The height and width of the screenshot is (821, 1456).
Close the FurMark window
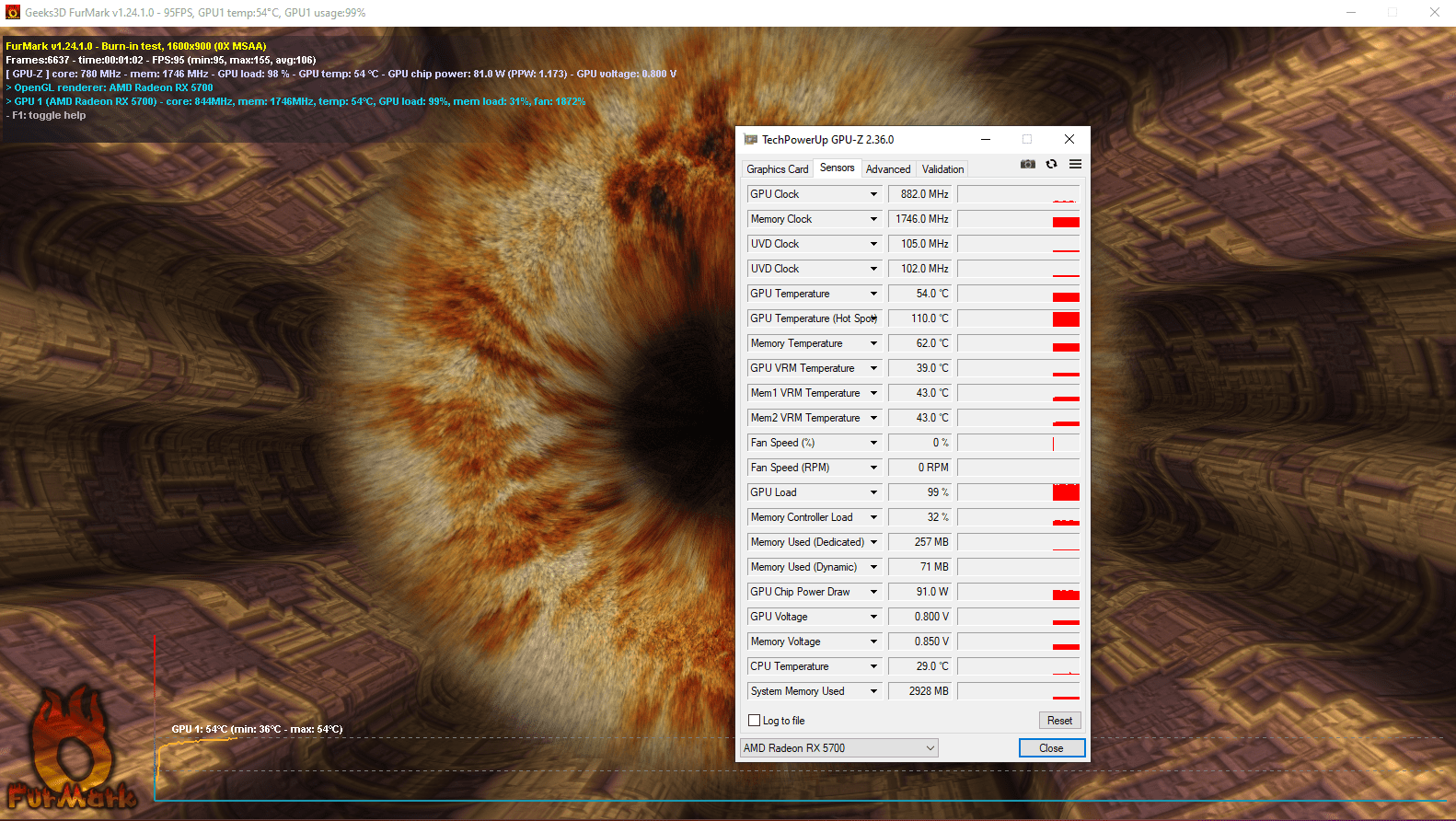click(x=1435, y=13)
